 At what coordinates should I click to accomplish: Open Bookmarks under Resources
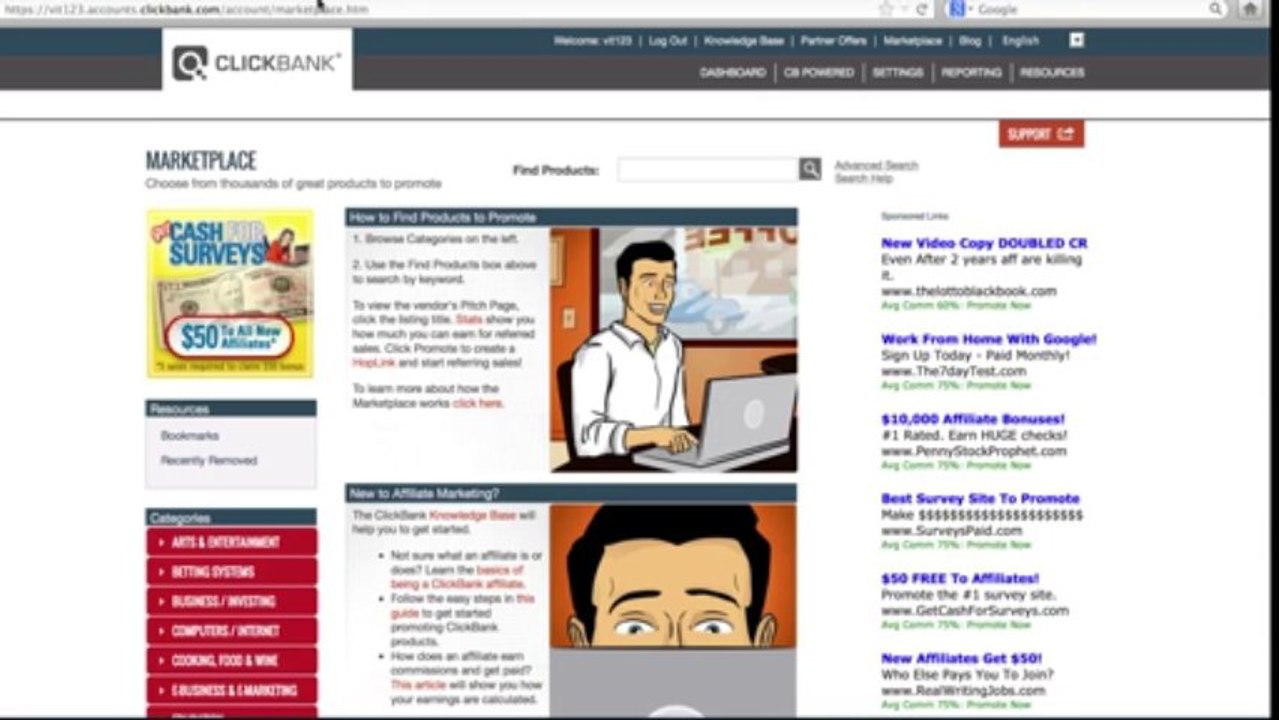190,436
